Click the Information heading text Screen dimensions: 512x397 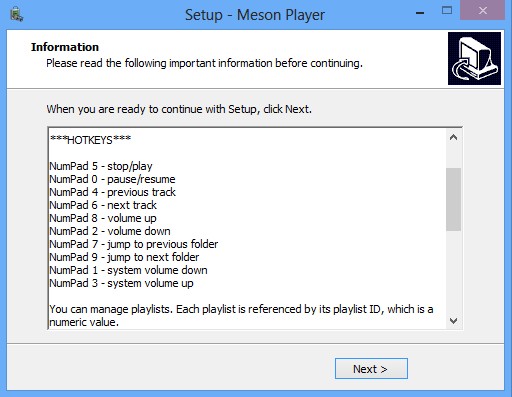point(65,47)
